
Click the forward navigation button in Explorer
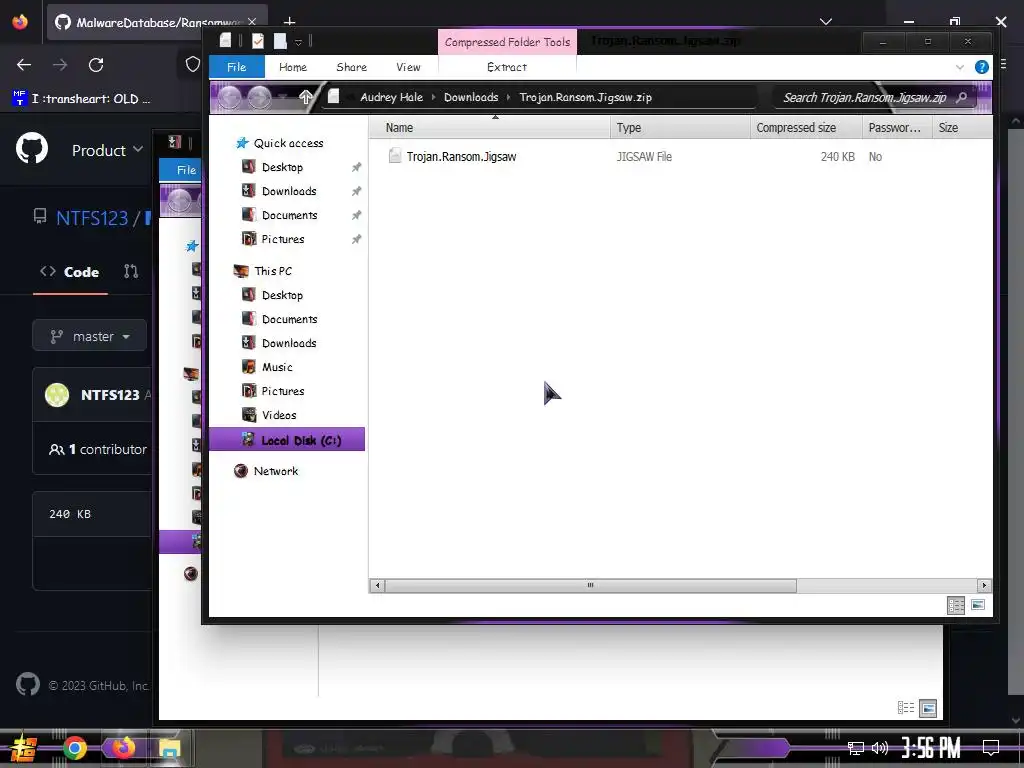[259, 97]
